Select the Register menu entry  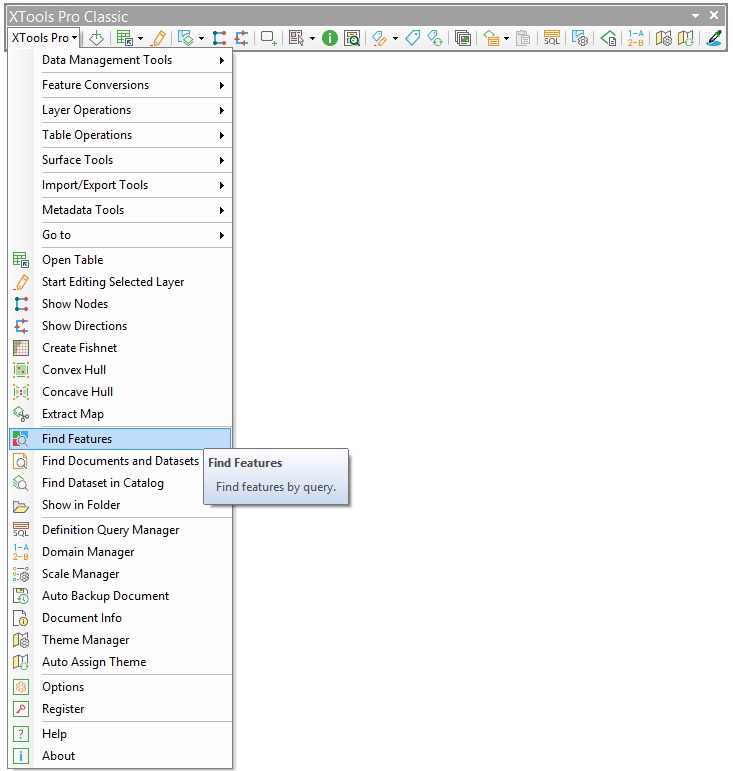tap(120, 709)
